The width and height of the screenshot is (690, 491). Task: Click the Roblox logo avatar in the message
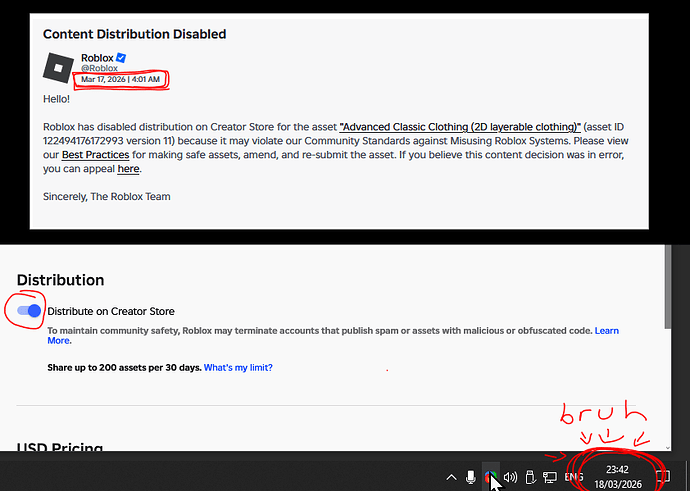click(58, 68)
